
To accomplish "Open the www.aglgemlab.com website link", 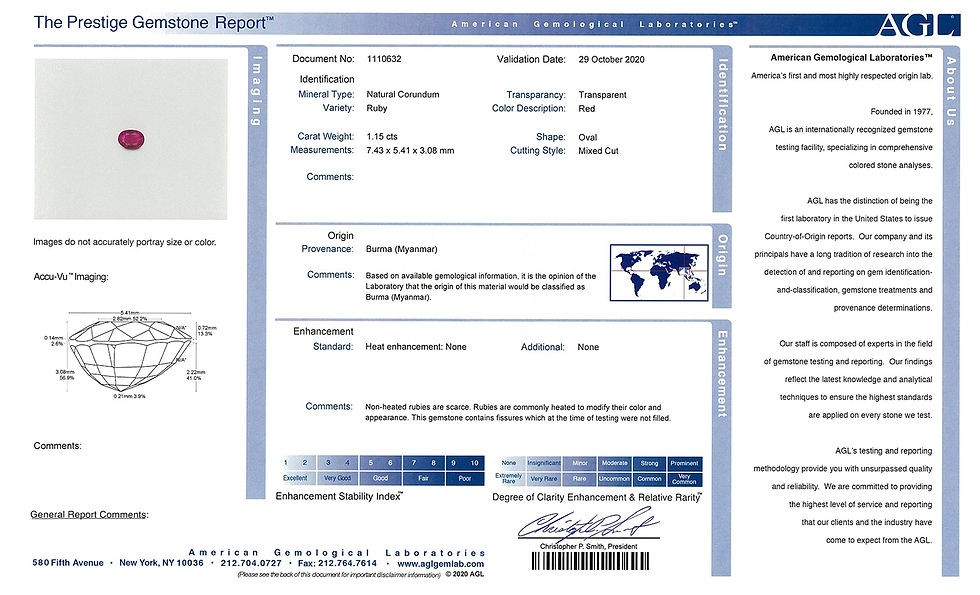I will point(441,563).
